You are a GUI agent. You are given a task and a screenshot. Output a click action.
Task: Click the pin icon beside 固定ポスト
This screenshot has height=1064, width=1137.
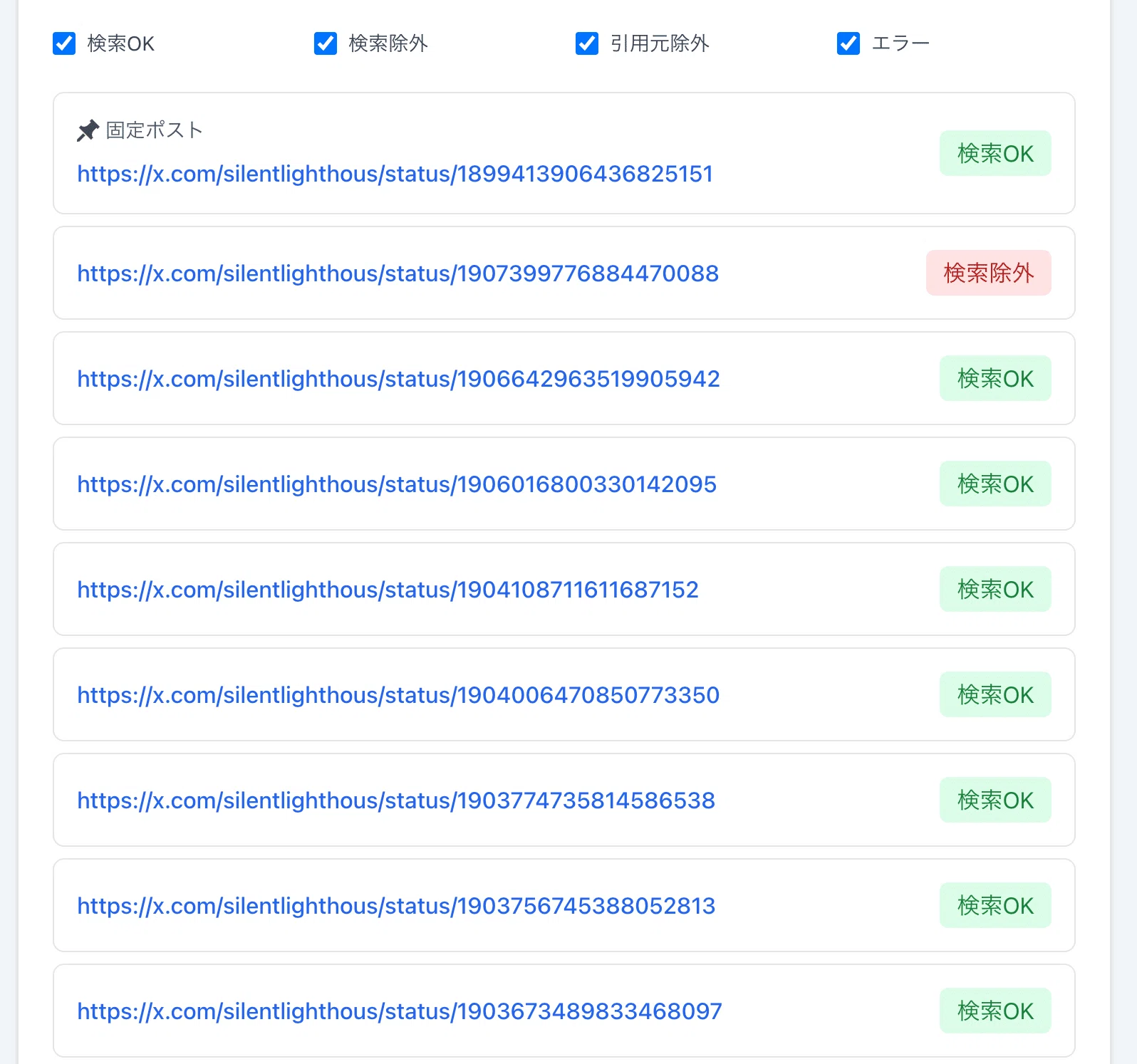click(x=88, y=131)
